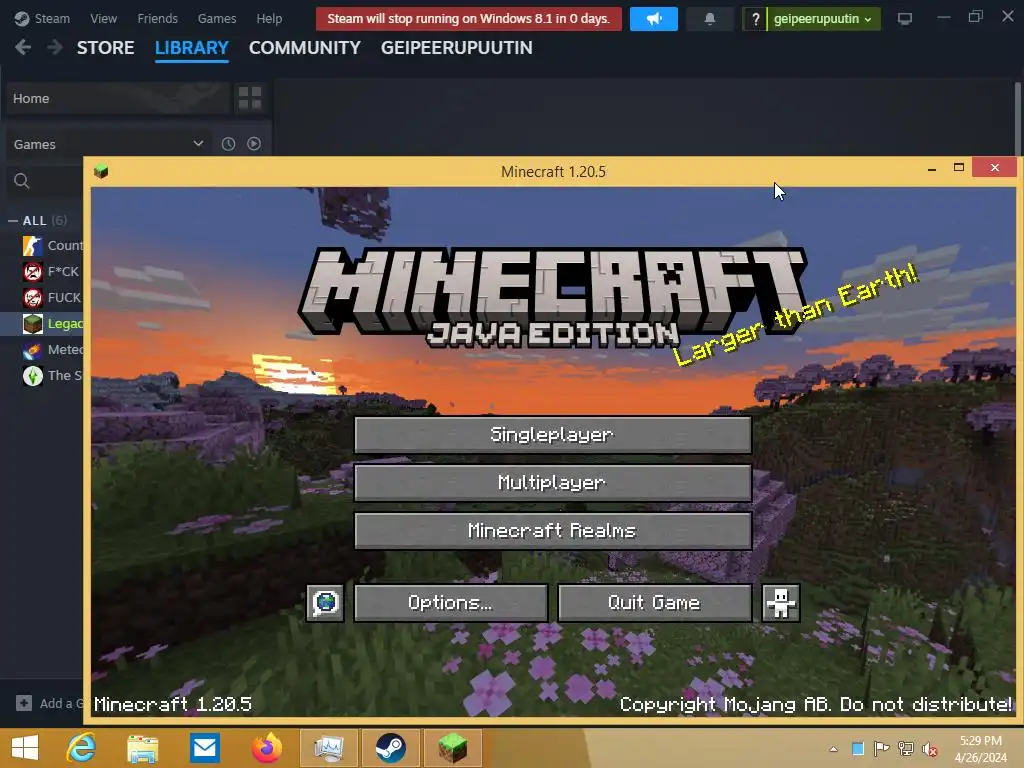Click the question mark help icon in Steam

click(x=756, y=19)
